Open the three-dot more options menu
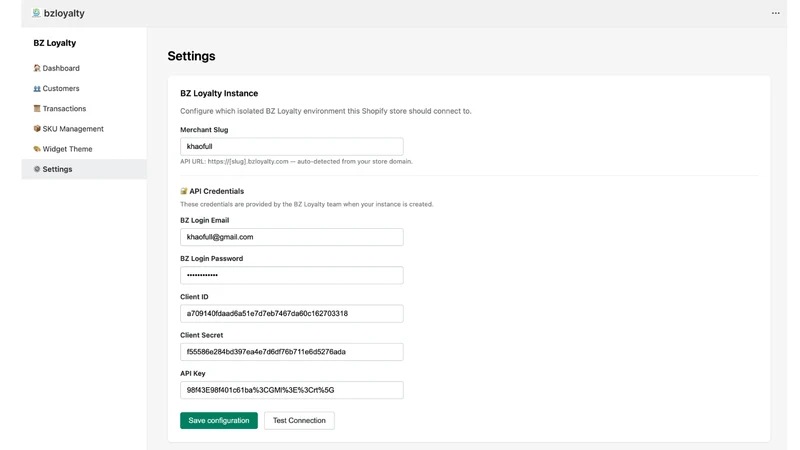Screen dimensions: 800x450 (776, 13)
